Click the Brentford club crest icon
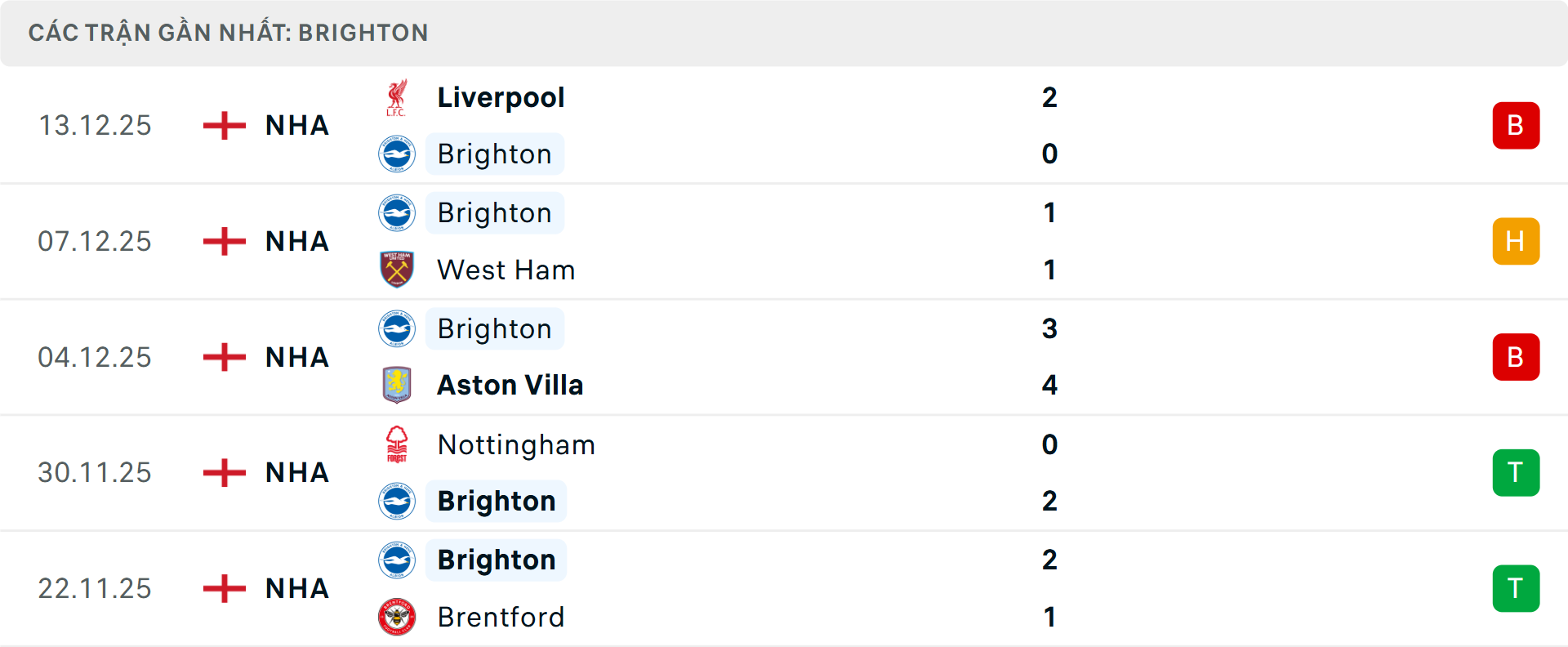The height and width of the screenshot is (647, 1568). (x=397, y=617)
